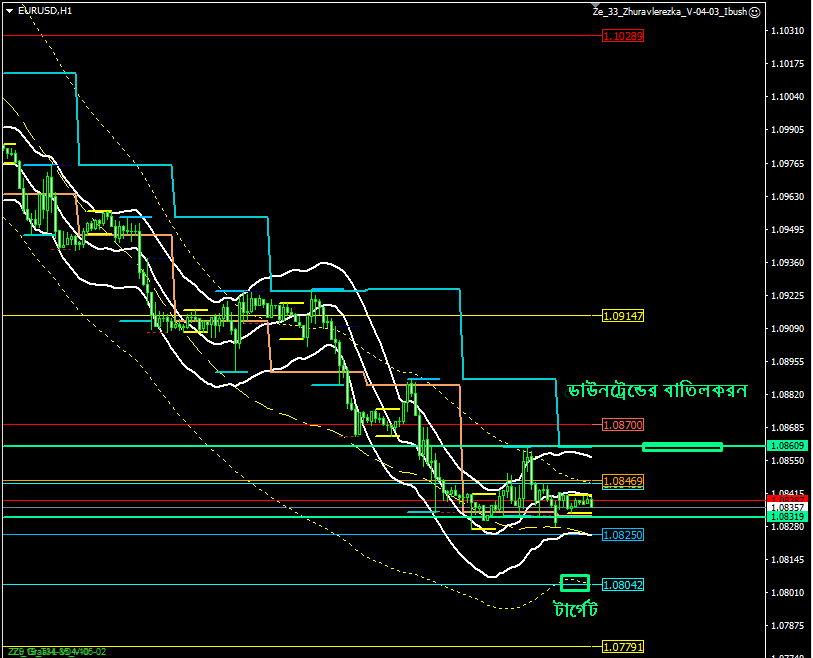Select the green bar marker near 1.08609
Image resolution: width=813 pixels, height=658 pixels.
click(682, 446)
